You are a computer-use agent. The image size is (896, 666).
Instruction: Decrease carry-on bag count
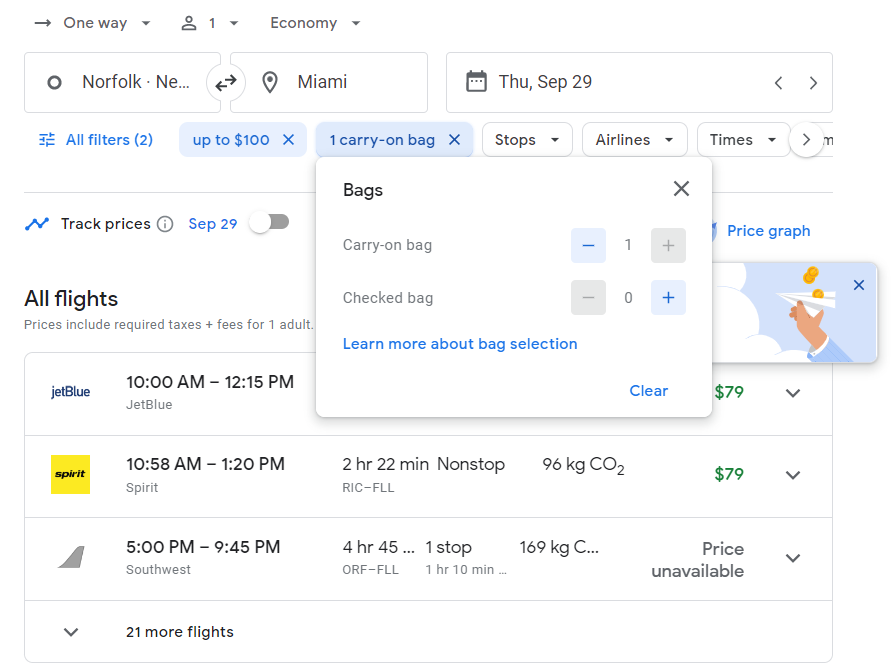tap(588, 245)
